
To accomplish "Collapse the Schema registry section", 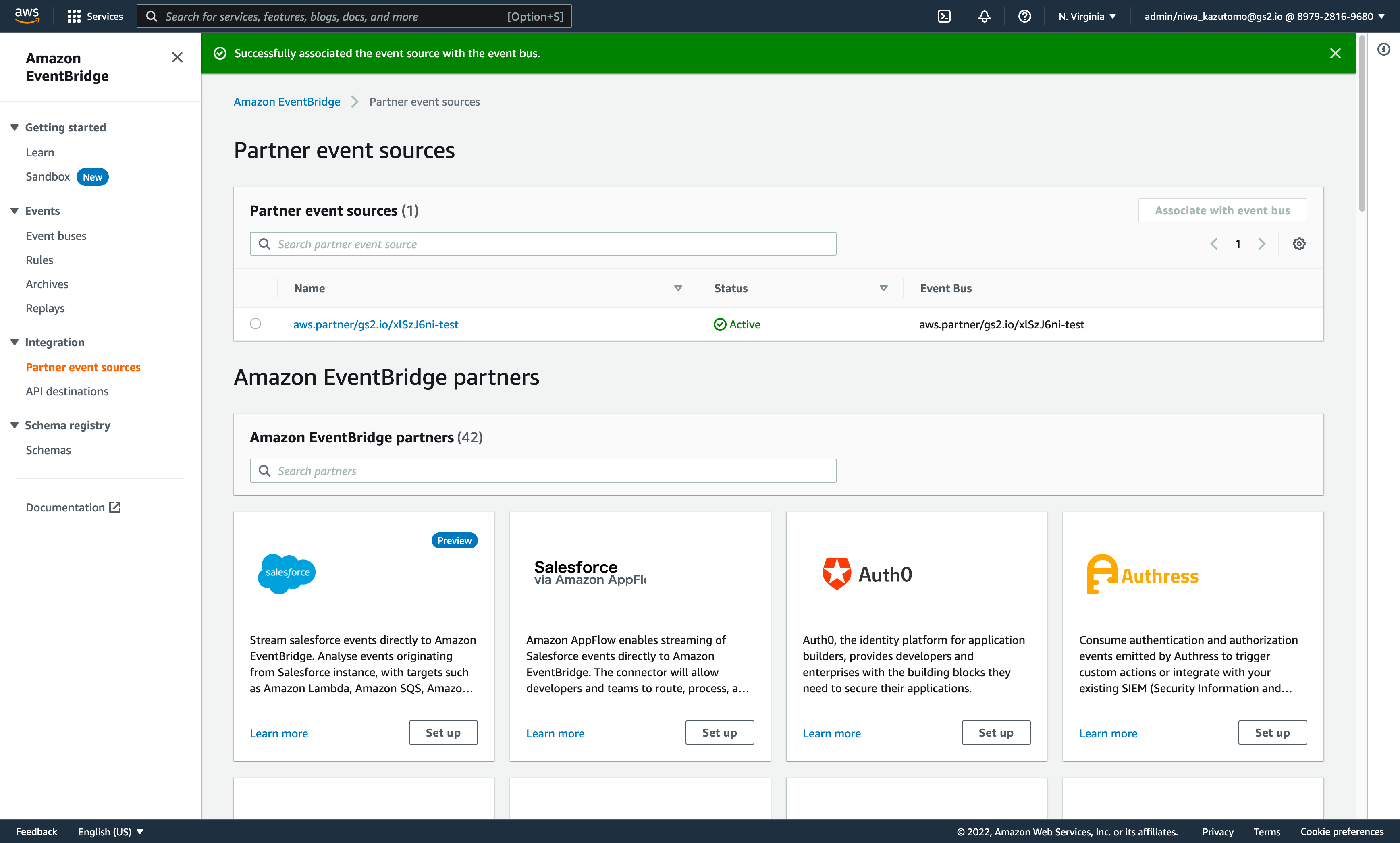I will point(15,425).
